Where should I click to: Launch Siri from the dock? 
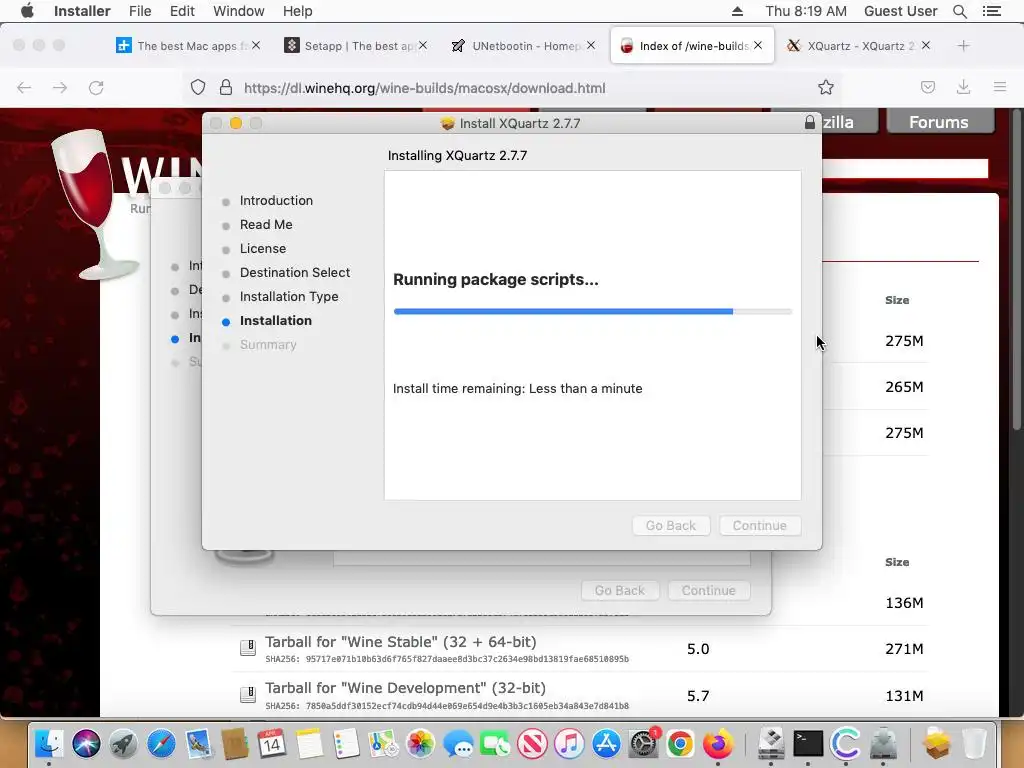(86, 743)
